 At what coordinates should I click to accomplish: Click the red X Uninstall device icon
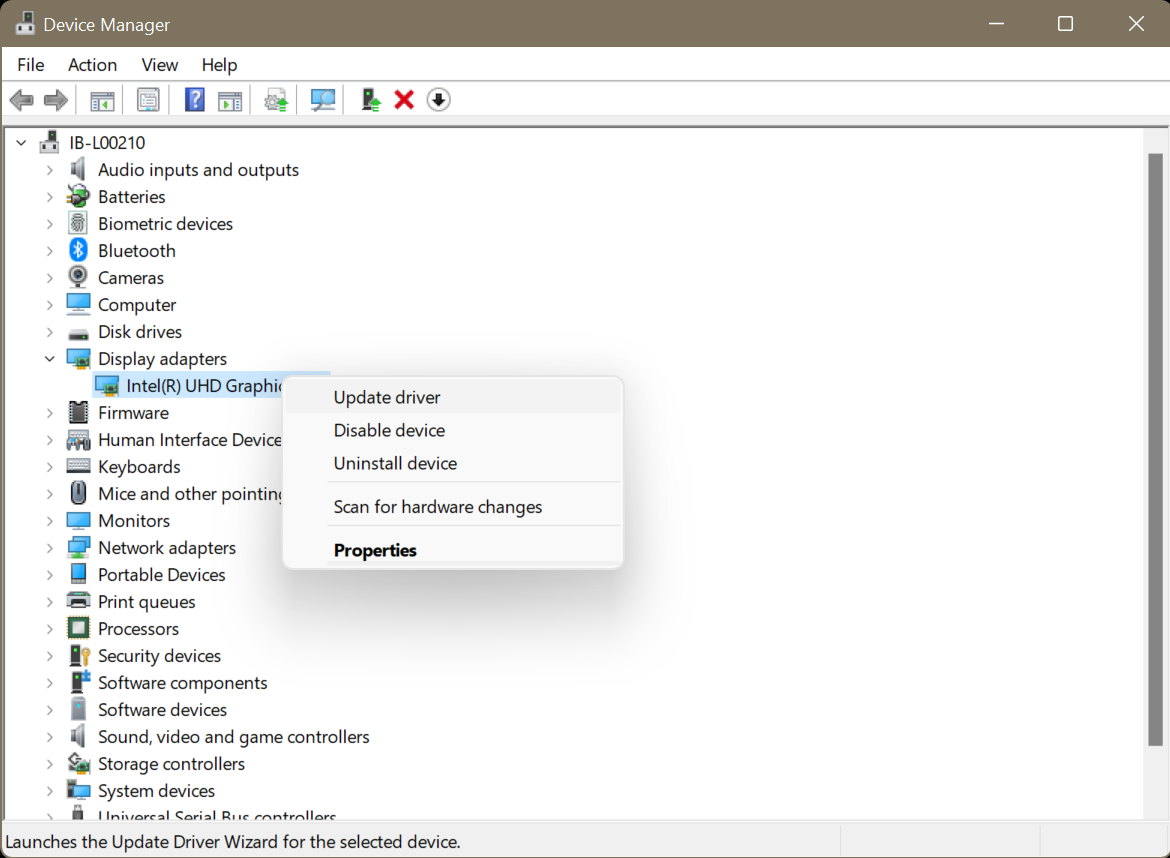(404, 100)
